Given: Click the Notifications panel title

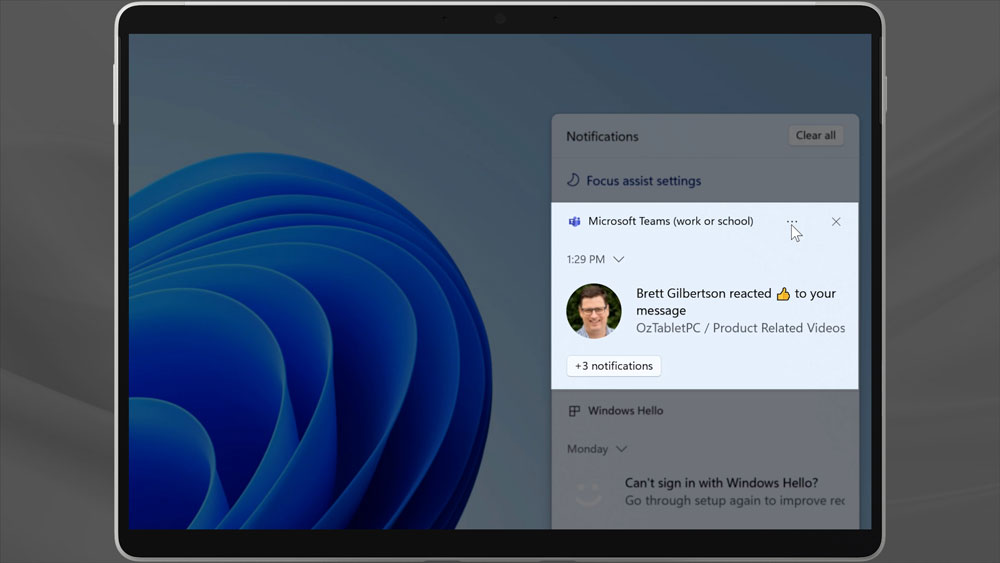Looking at the screenshot, I should pos(602,137).
